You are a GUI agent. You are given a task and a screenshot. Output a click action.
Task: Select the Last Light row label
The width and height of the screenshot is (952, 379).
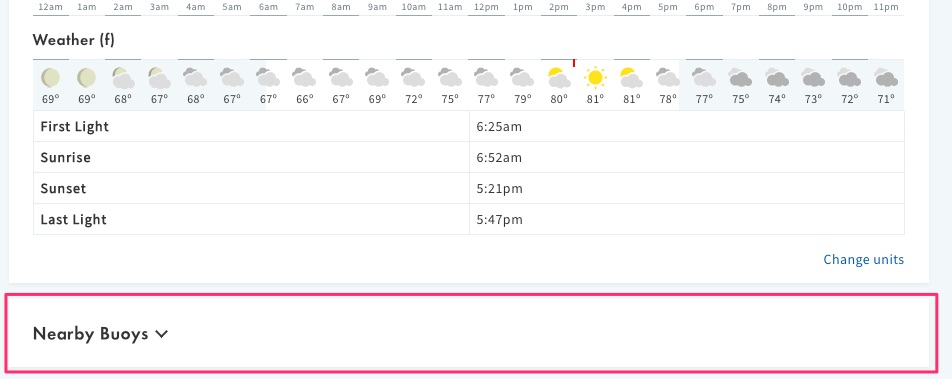click(x=73, y=219)
